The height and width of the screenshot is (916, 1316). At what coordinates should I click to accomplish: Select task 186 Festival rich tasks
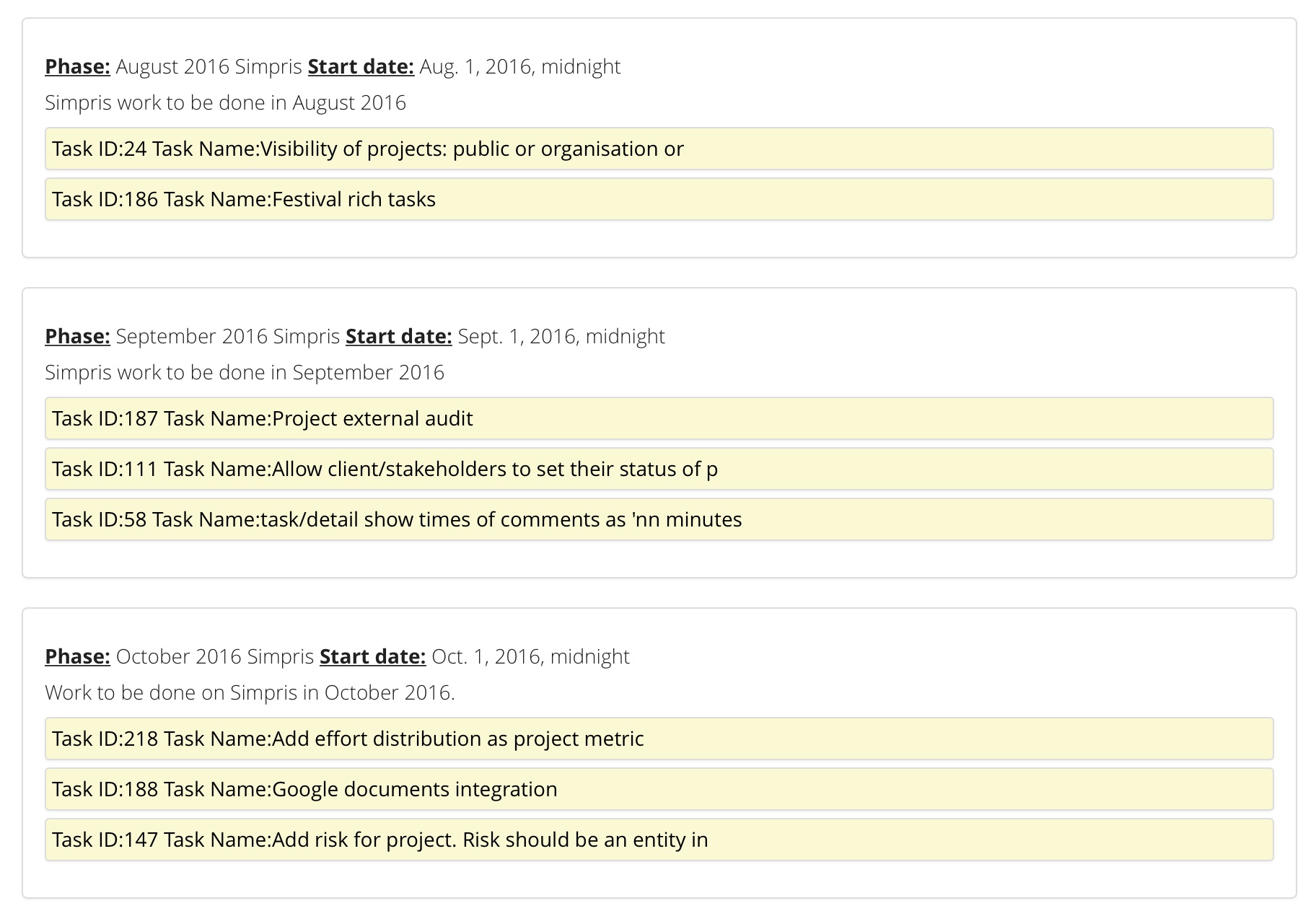point(659,199)
